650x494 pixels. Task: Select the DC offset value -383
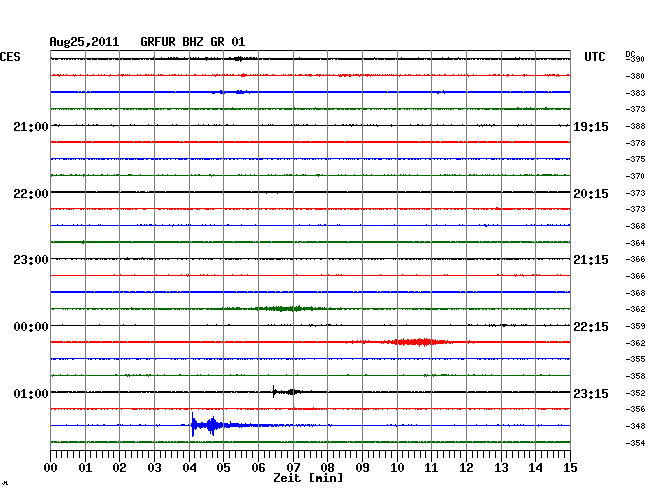635,93
